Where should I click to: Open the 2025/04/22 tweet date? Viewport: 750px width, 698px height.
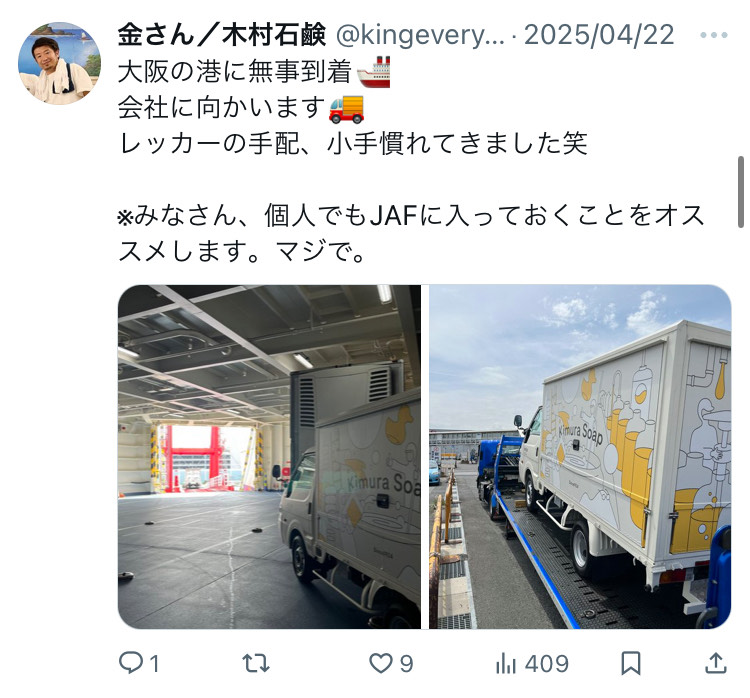(599, 35)
